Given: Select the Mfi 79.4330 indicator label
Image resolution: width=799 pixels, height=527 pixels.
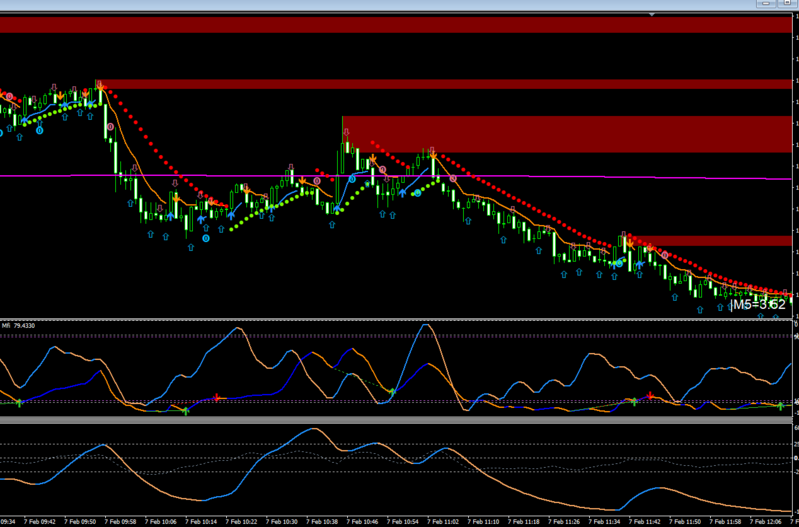Looking at the screenshot, I should pyautogui.click(x=19, y=325).
